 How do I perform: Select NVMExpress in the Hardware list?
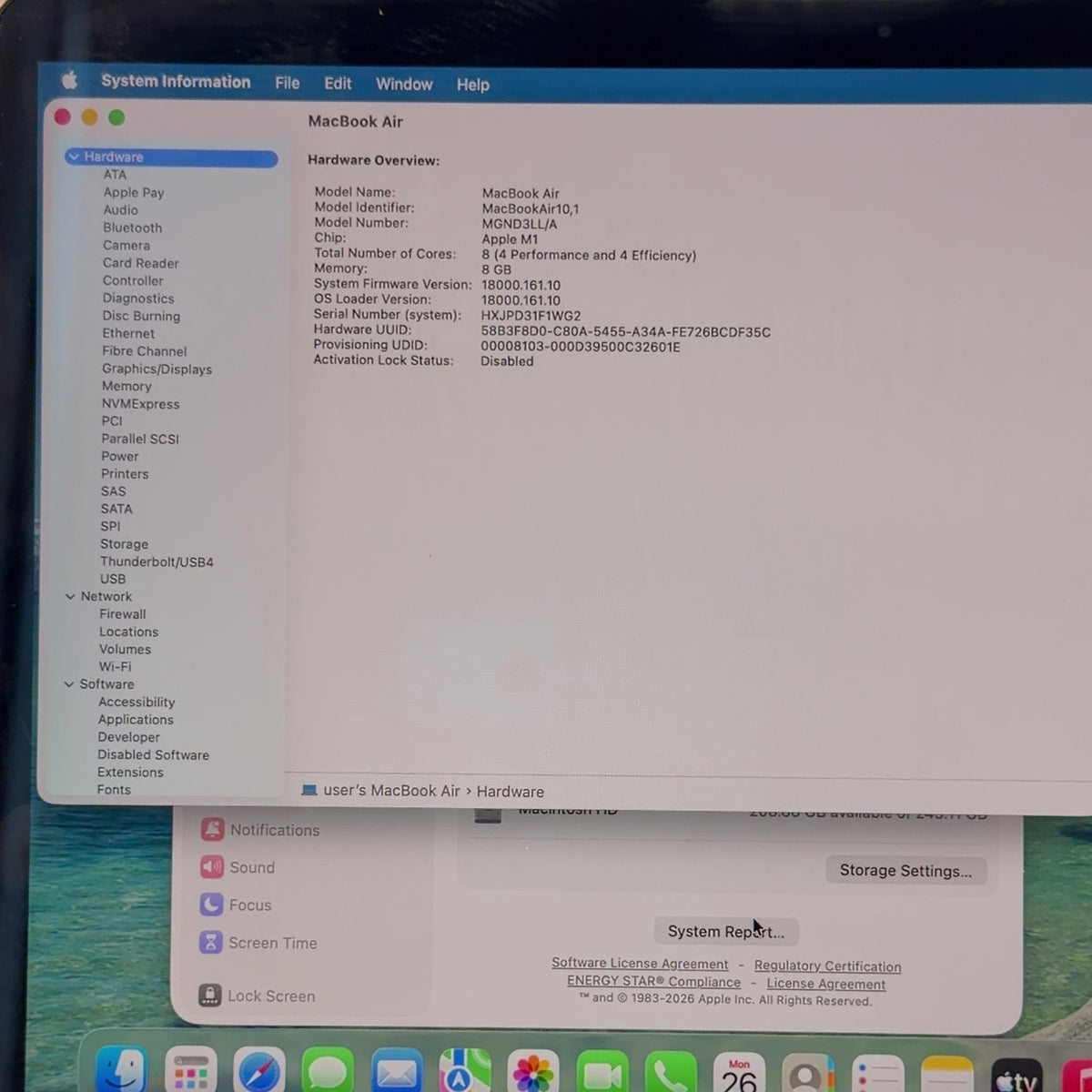(x=140, y=404)
